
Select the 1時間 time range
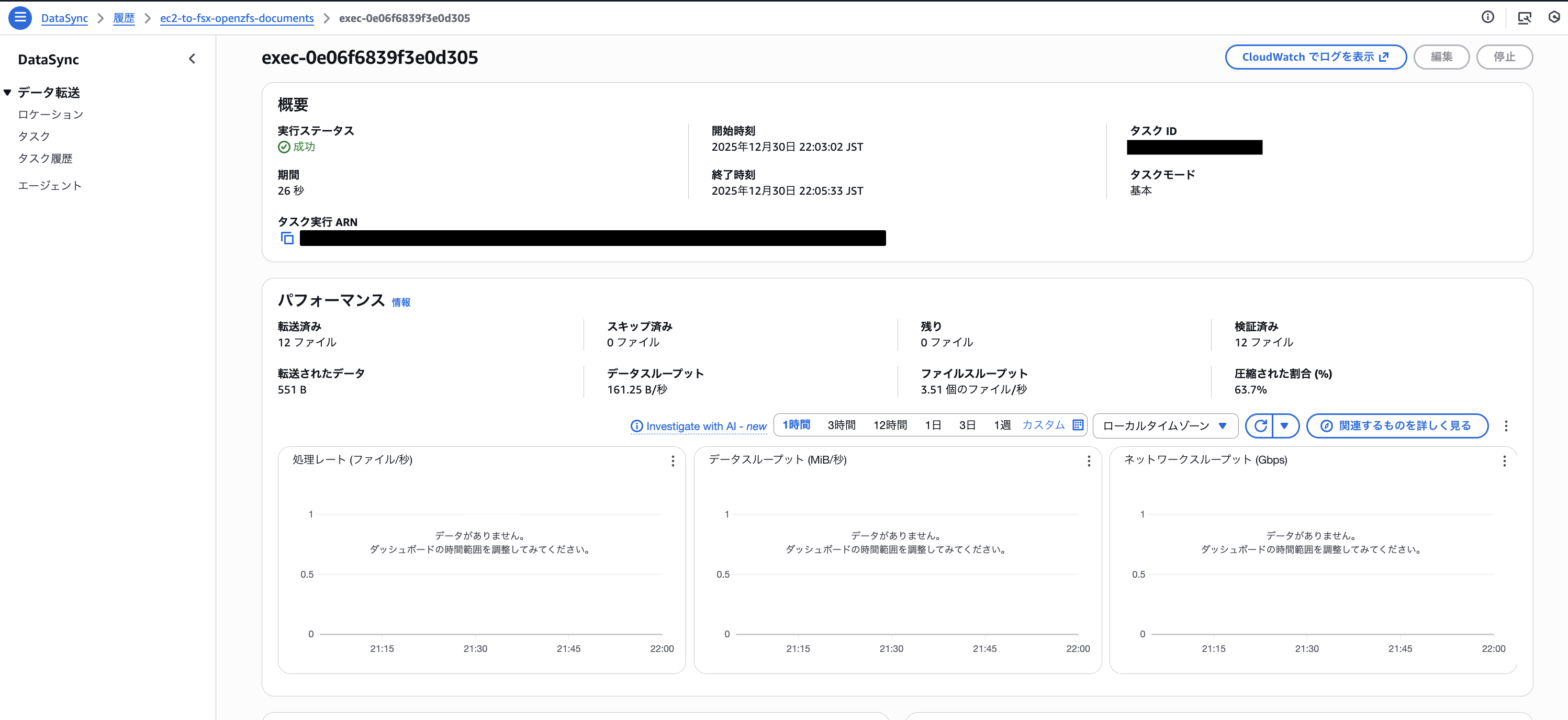click(795, 425)
